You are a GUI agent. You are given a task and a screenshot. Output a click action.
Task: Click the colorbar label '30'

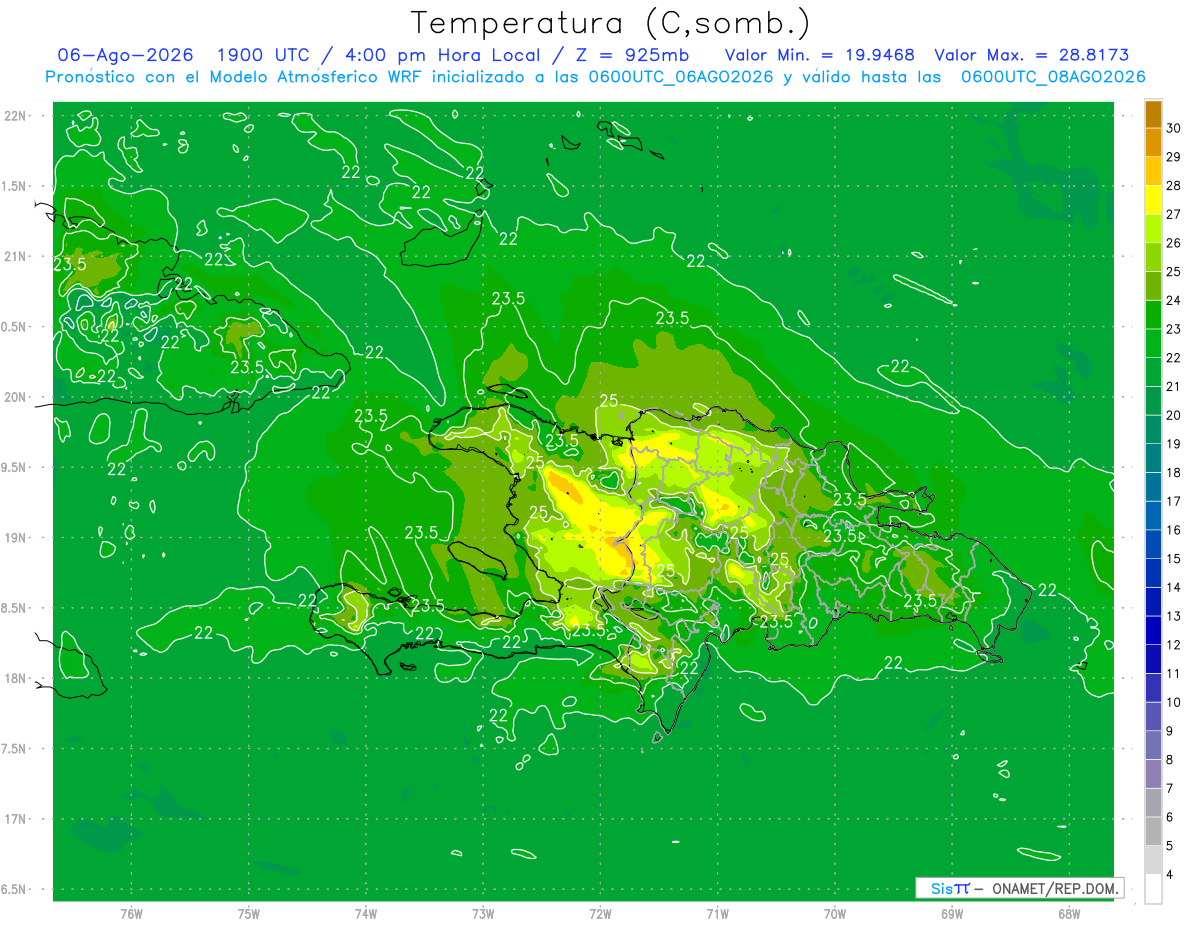[x=1173, y=128]
